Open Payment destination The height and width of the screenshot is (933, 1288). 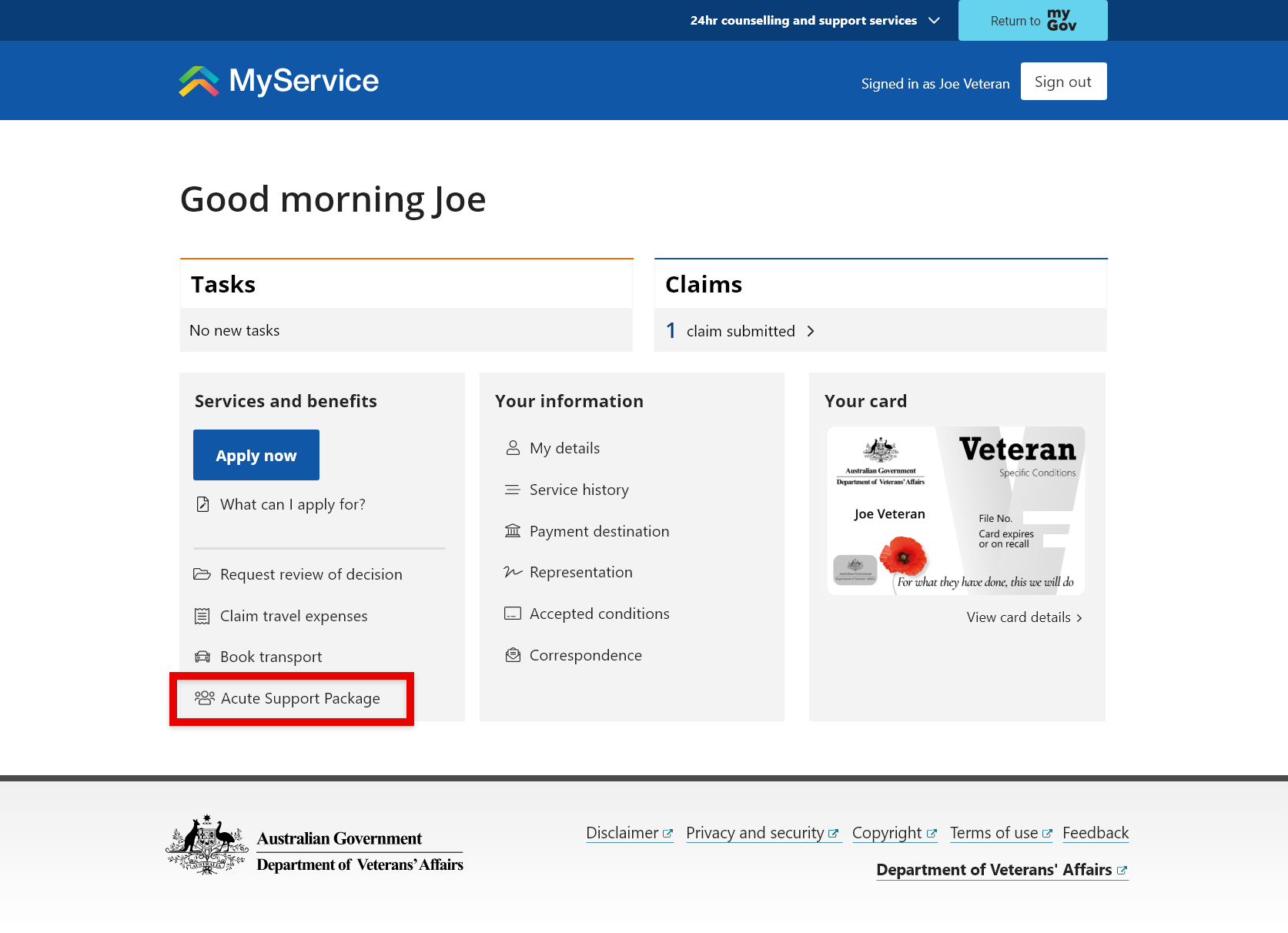click(599, 531)
